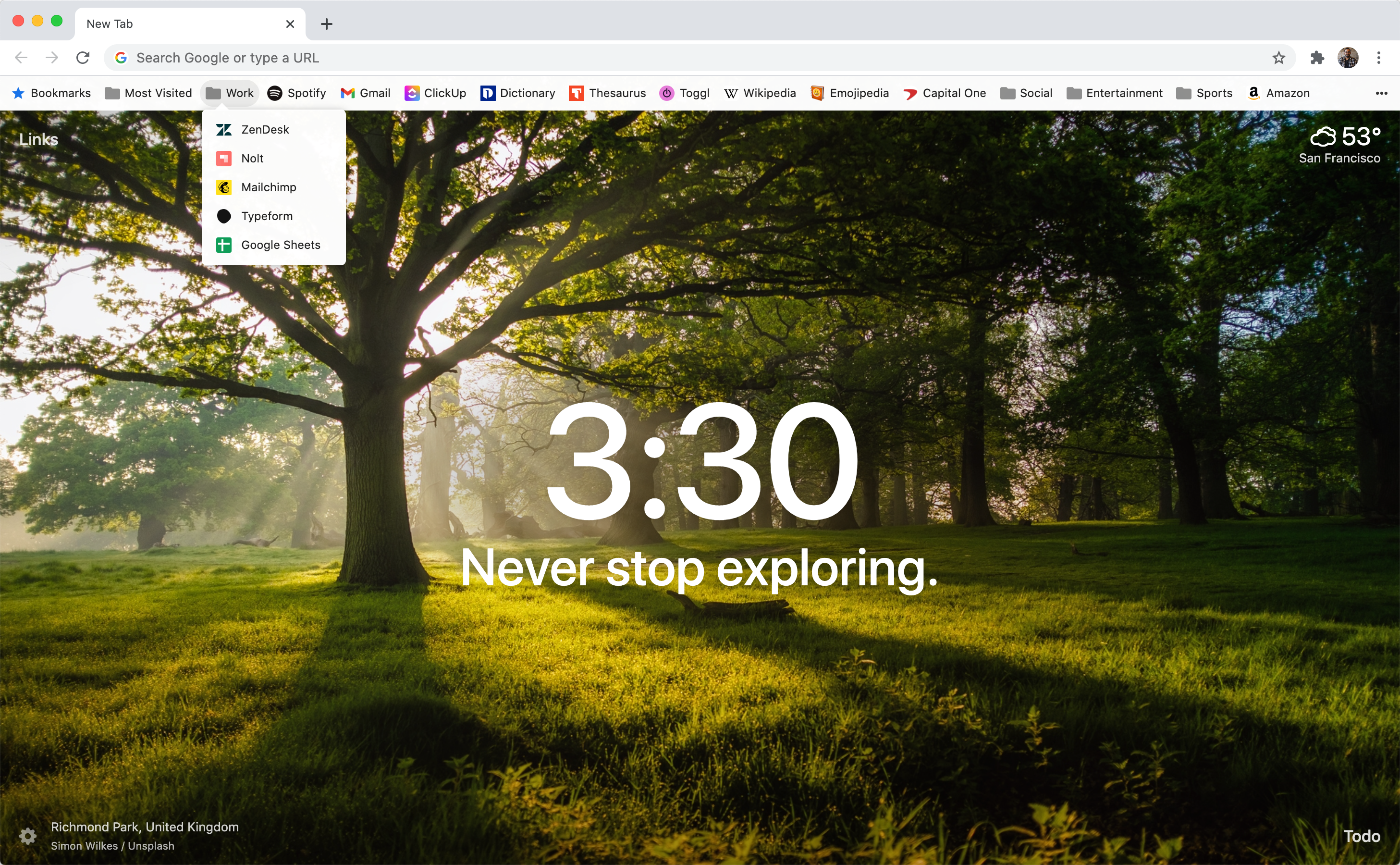Open the Chrome three-dot menu

1379,58
